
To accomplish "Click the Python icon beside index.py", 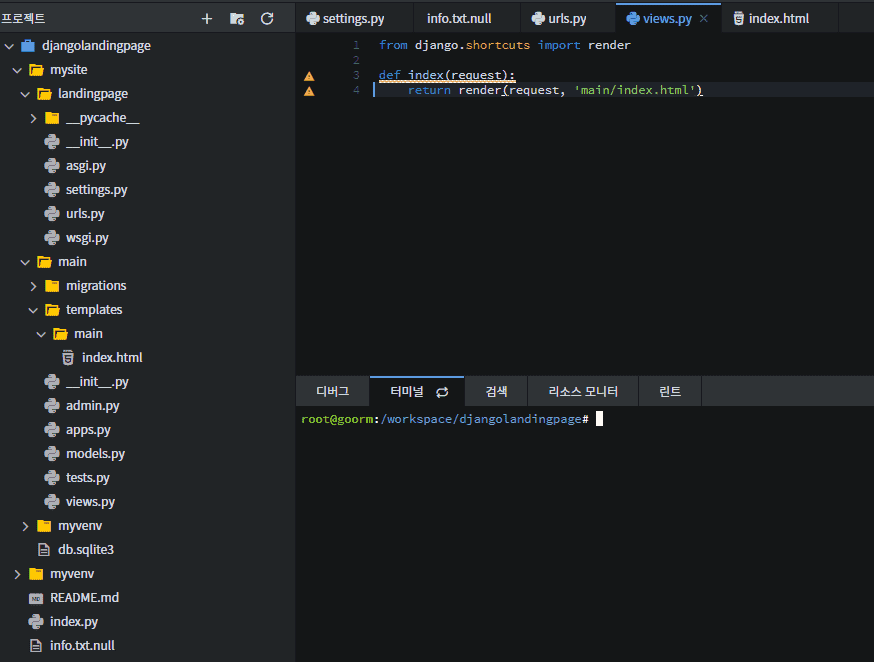I will (36, 622).
